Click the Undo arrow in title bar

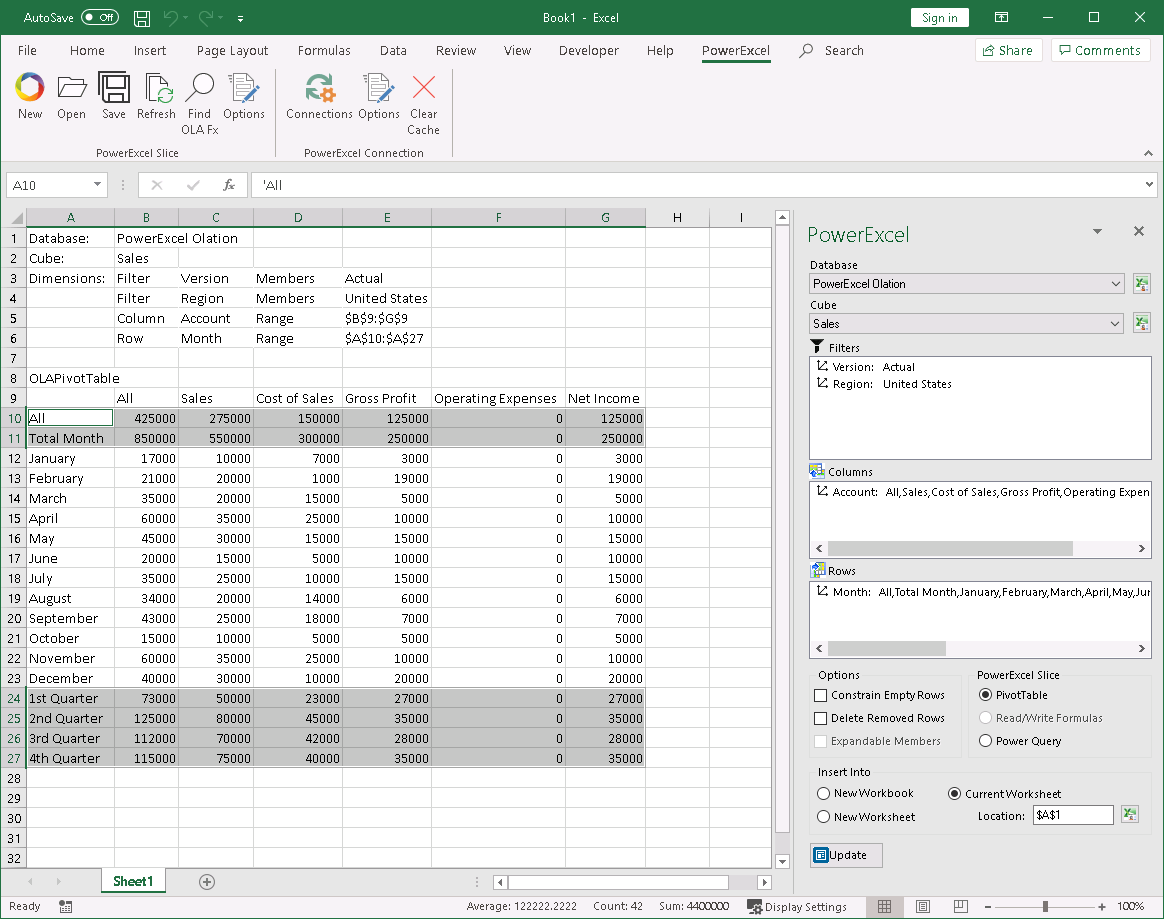[171, 18]
